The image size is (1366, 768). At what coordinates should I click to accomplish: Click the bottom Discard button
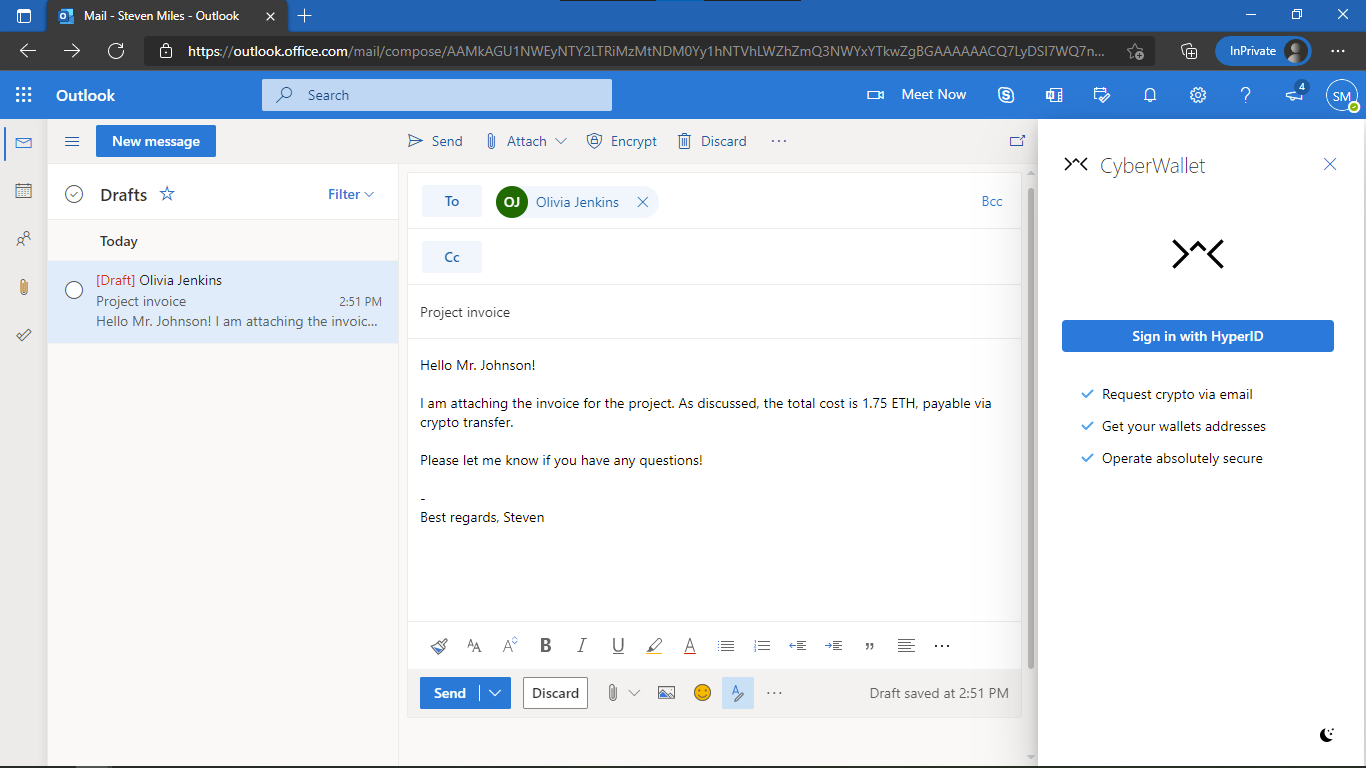click(x=555, y=693)
